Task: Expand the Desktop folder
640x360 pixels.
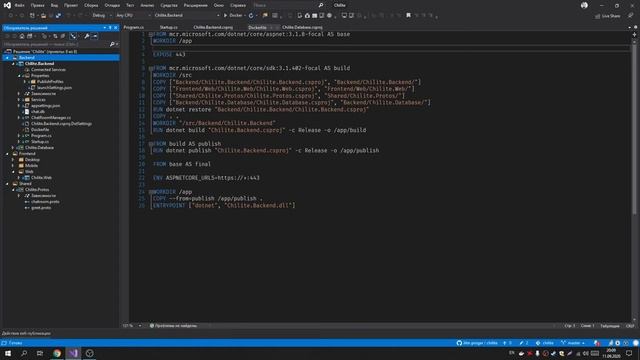Action: (13, 160)
